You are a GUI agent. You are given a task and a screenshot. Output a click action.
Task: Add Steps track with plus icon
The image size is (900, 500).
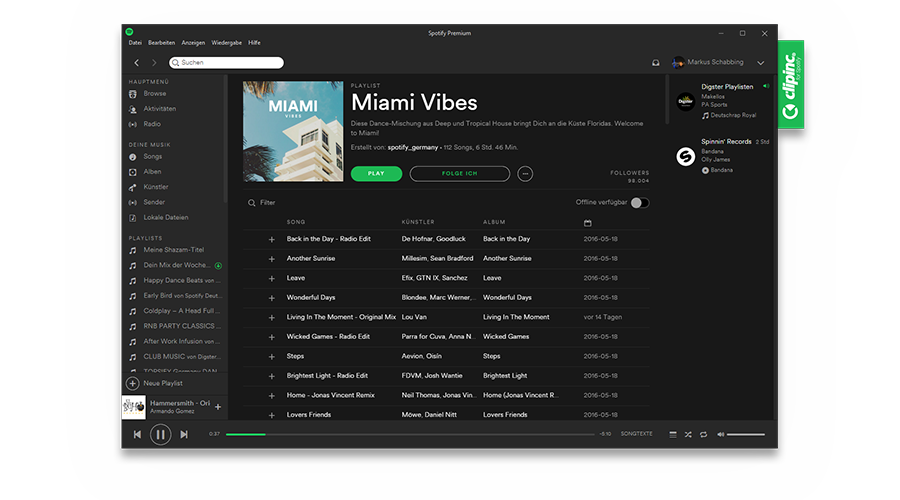[x=271, y=356]
